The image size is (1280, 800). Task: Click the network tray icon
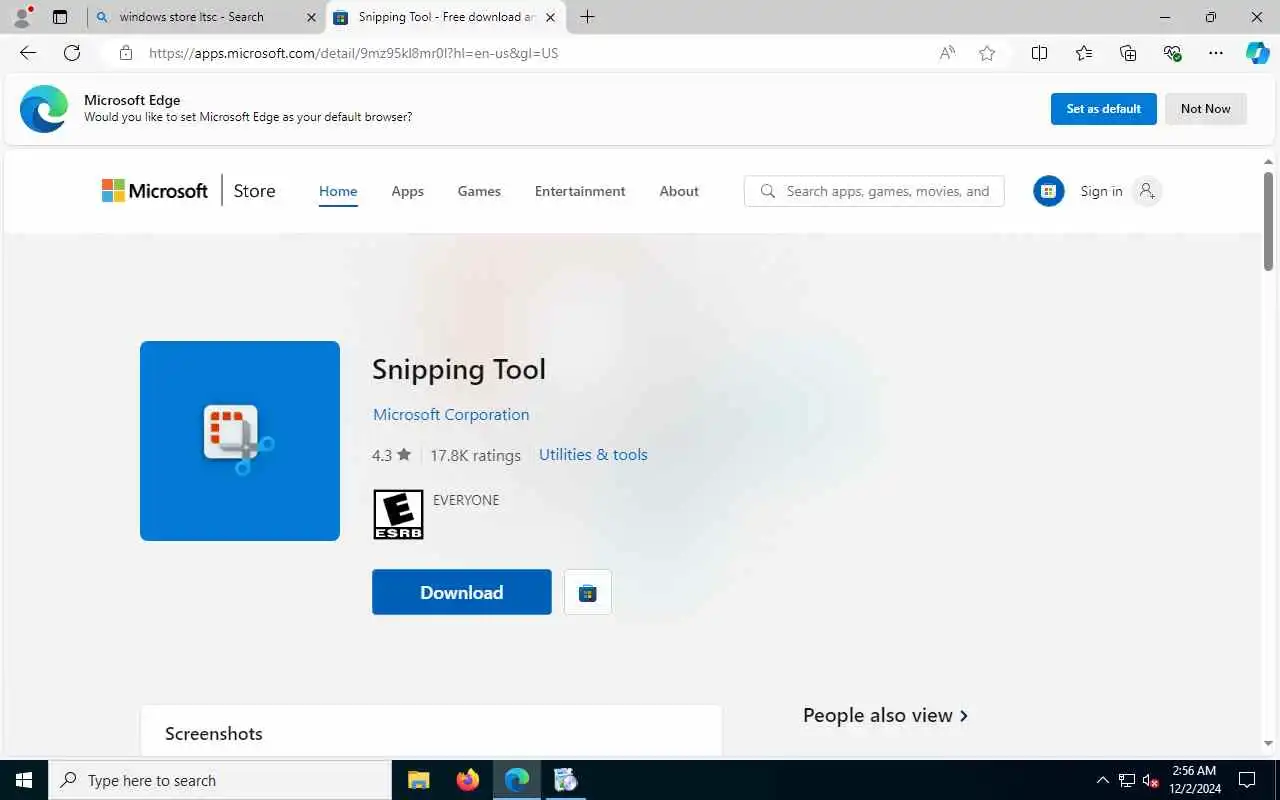pyautogui.click(x=1127, y=780)
